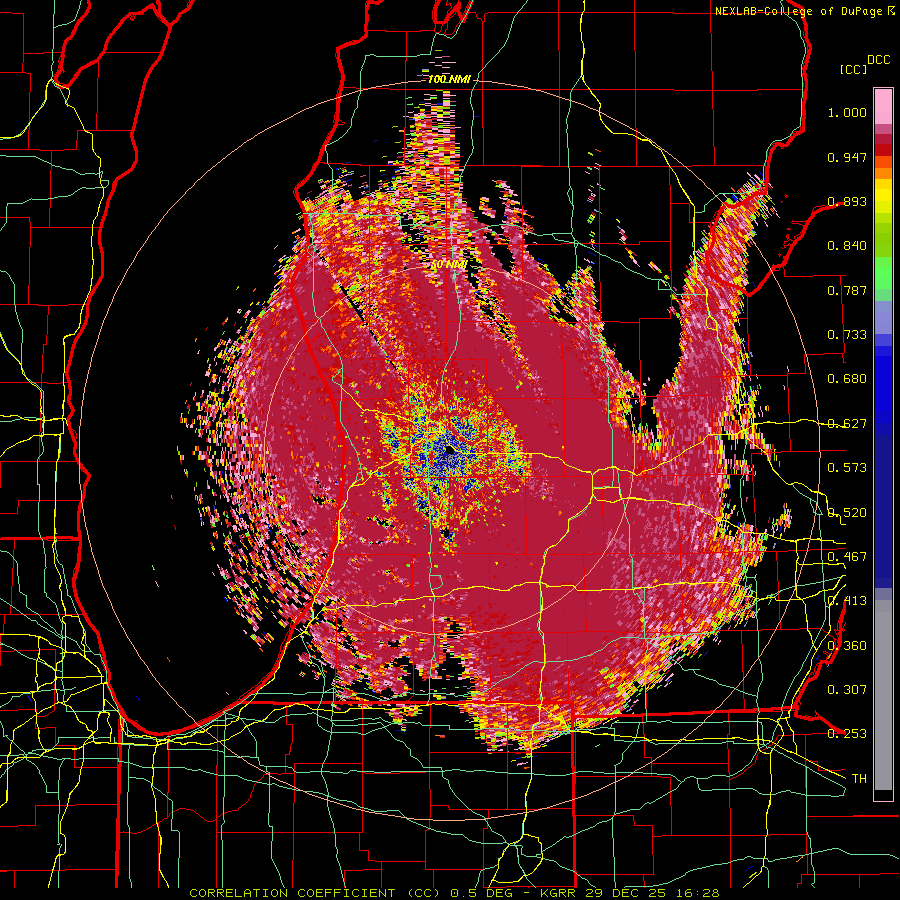Click the 0.253 scale value
Viewport: 900px width, 900px height.
pos(847,734)
